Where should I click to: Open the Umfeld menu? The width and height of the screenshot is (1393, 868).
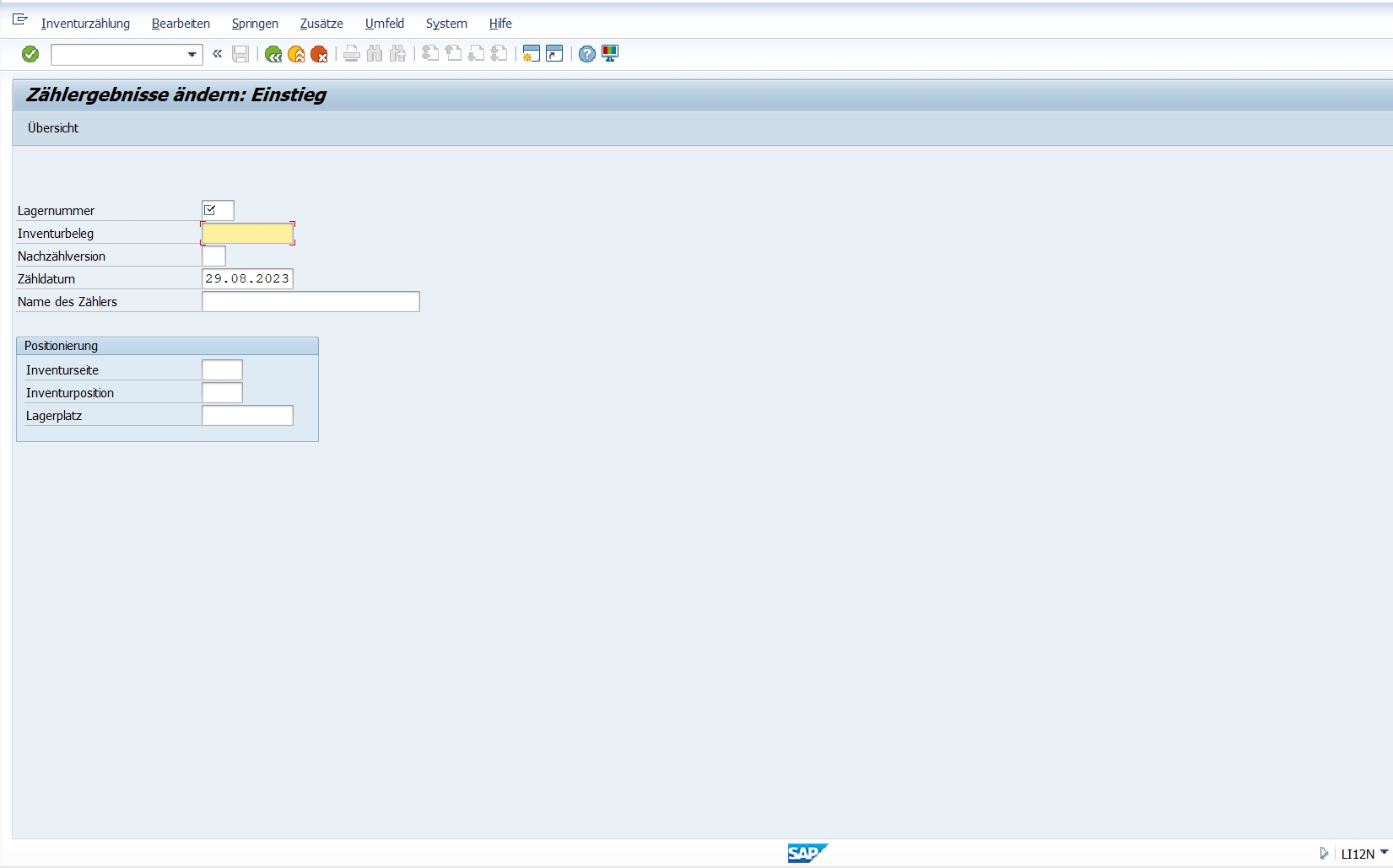tap(385, 24)
